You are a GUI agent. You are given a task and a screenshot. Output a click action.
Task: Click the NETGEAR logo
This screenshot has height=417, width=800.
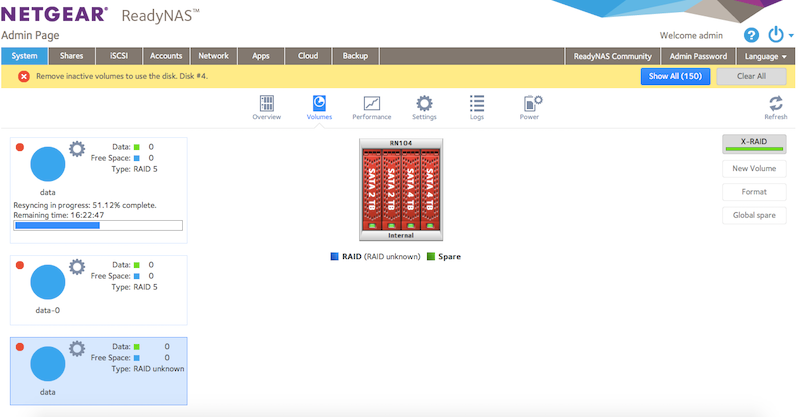[x=55, y=14]
